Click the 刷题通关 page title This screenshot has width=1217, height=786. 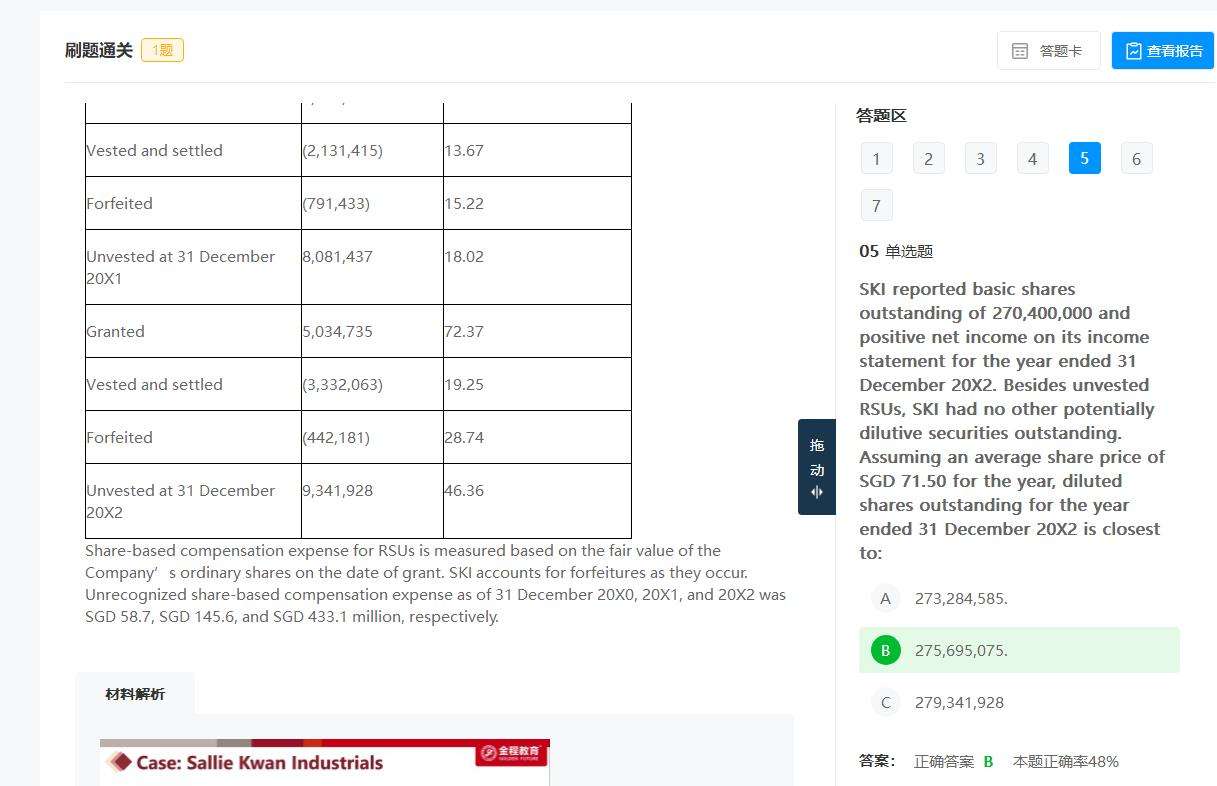[x=98, y=50]
